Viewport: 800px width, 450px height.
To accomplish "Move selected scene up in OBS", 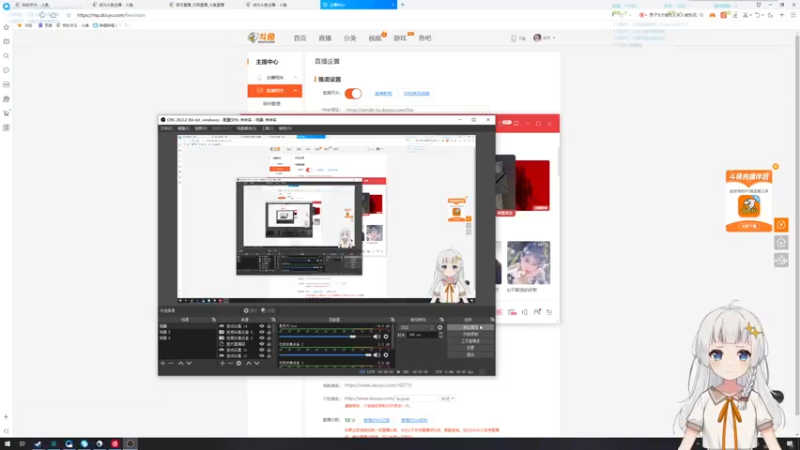I will tap(181, 363).
